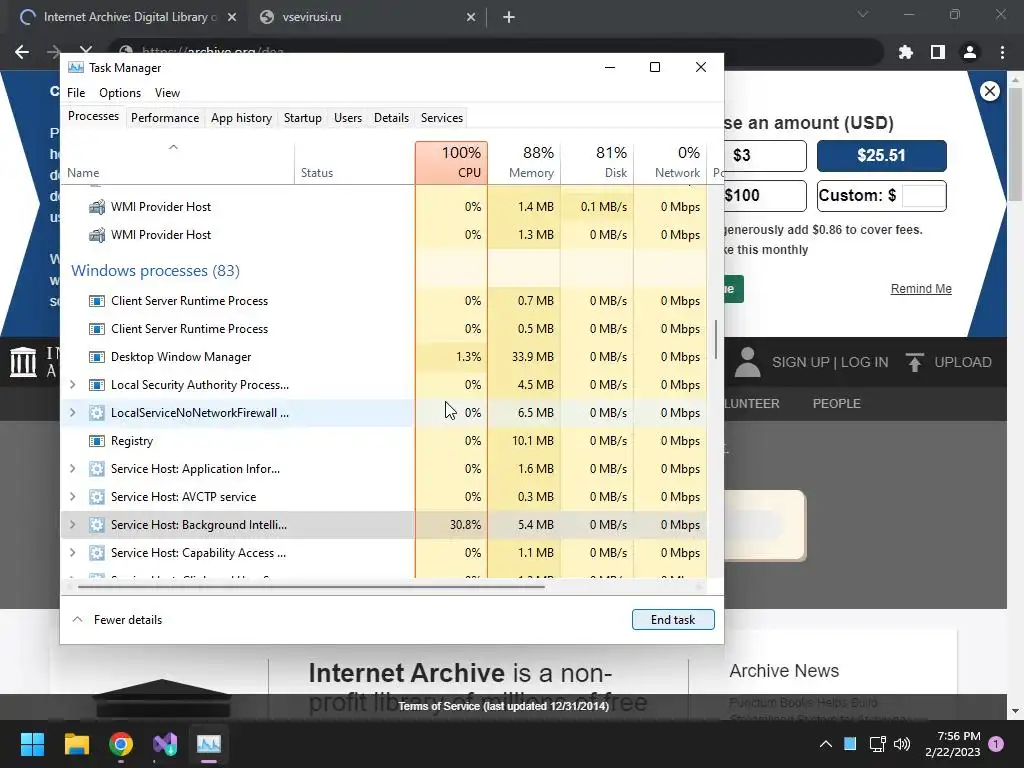1024x768 pixels.
Task: Click the user silhouette icon near Sign Up
Action: point(748,362)
